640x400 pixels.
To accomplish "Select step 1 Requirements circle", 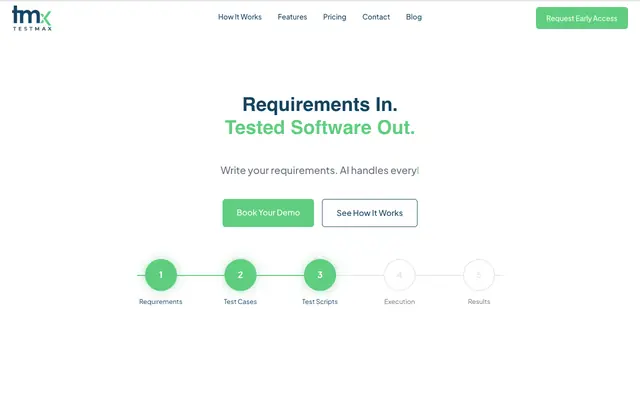I will [x=161, y=275].
